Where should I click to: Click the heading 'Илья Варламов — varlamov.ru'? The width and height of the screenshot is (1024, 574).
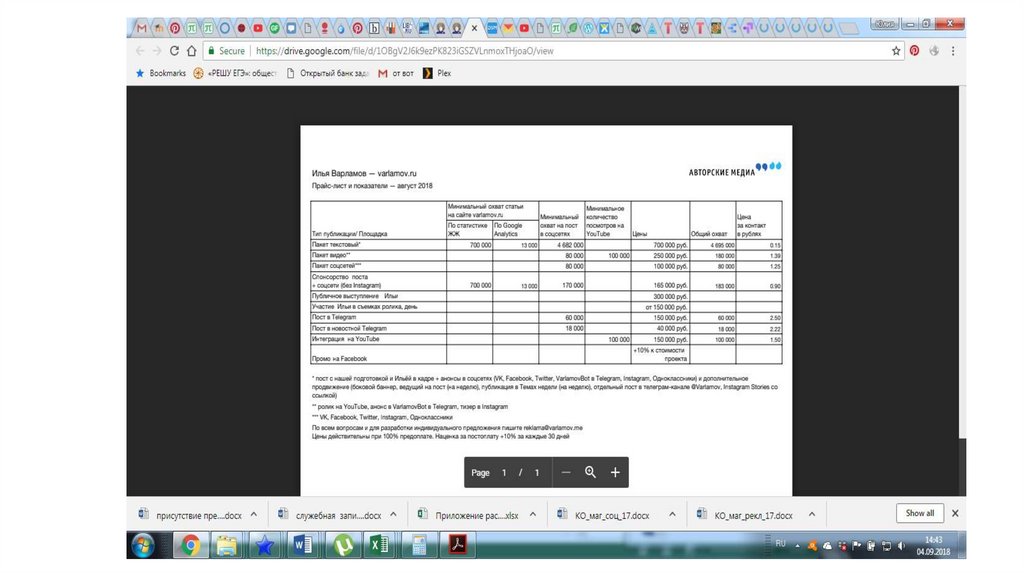click(364, 174)
